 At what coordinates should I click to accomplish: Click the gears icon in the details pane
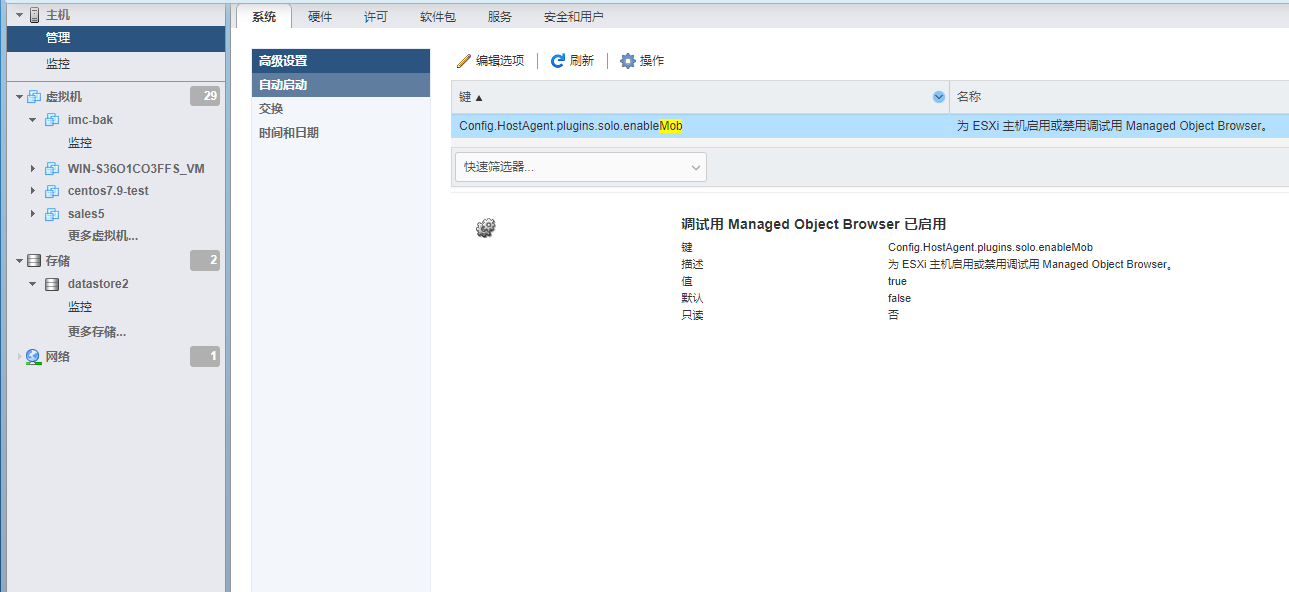click(x=486, y=228)
